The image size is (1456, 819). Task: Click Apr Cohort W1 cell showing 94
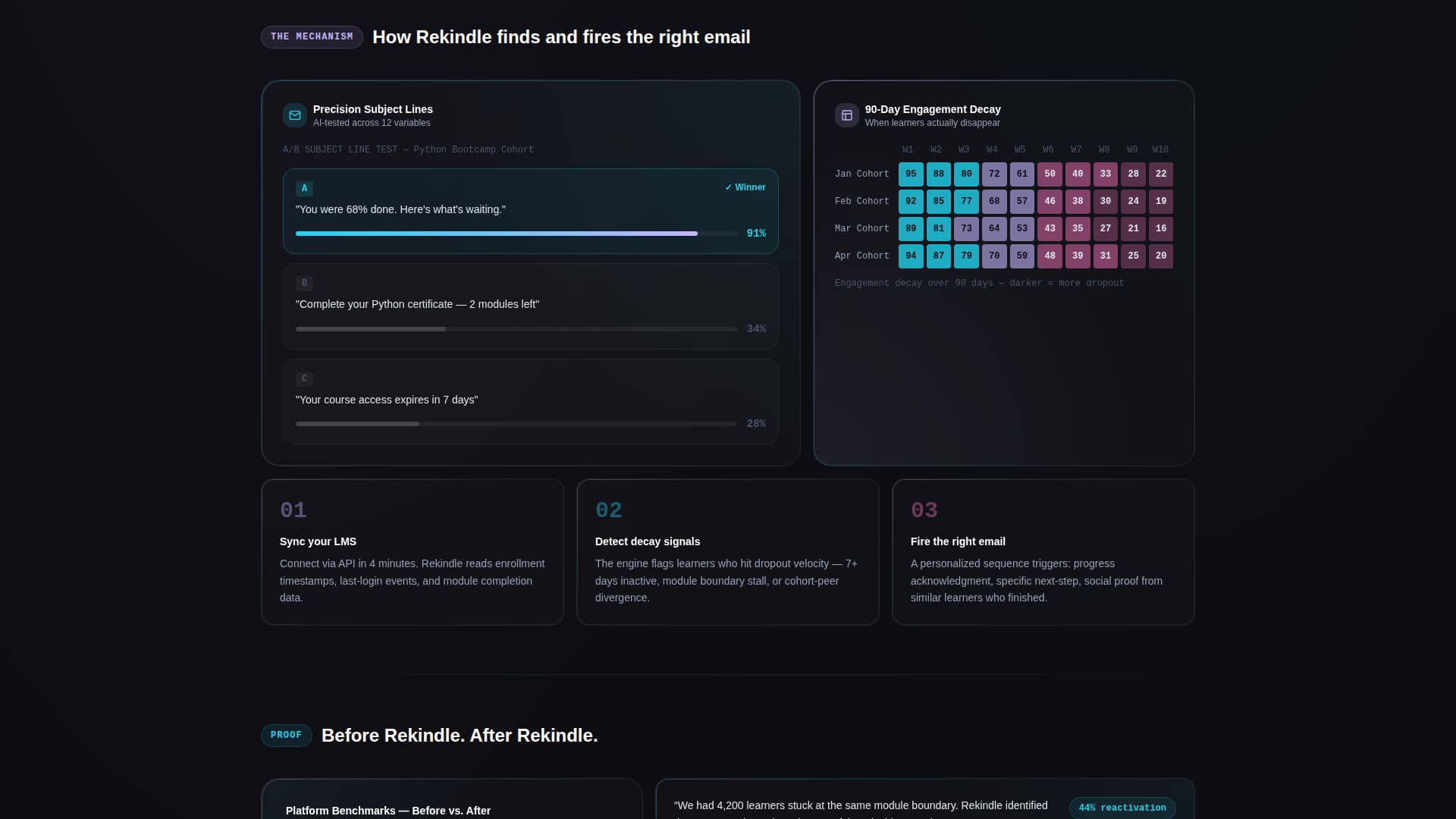[911, 256]
